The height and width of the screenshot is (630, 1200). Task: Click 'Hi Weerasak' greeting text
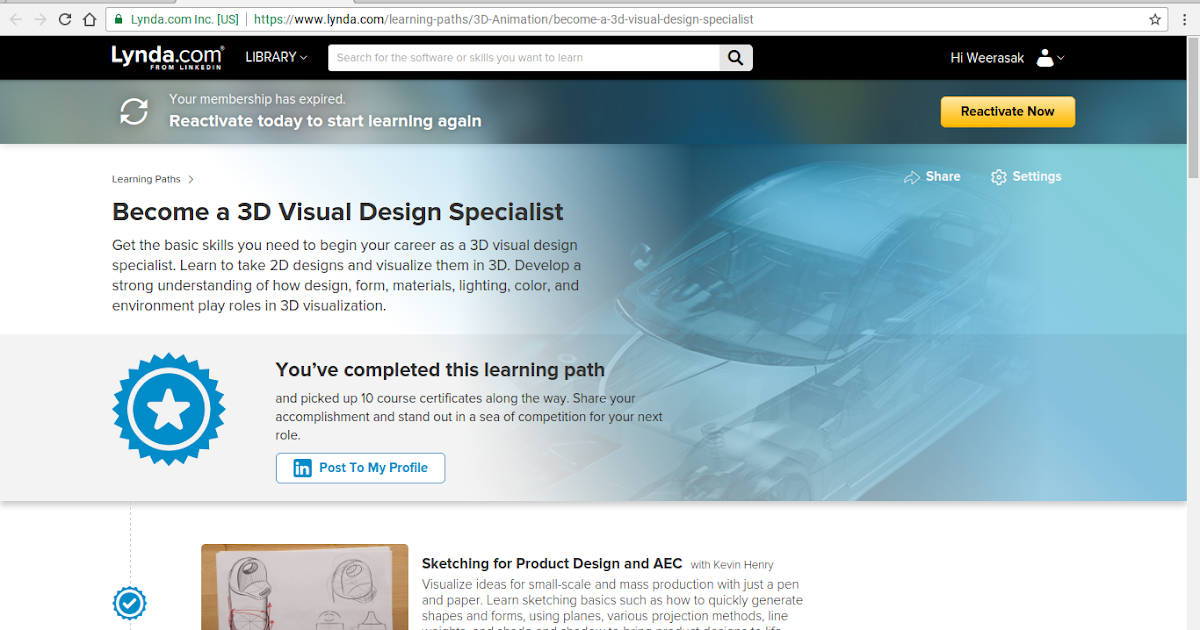point(987,58)
